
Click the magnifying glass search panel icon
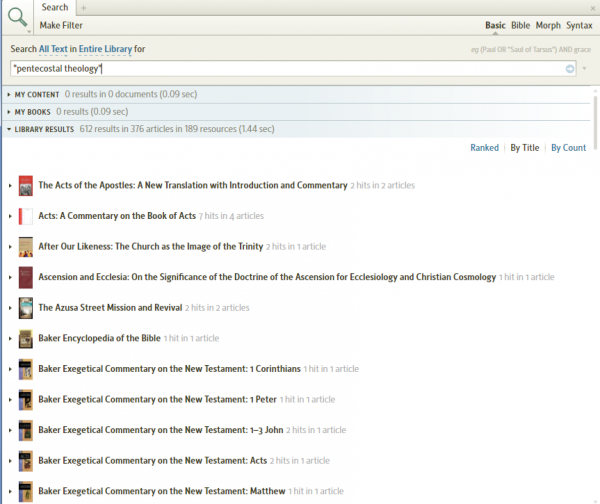(17, 17)
